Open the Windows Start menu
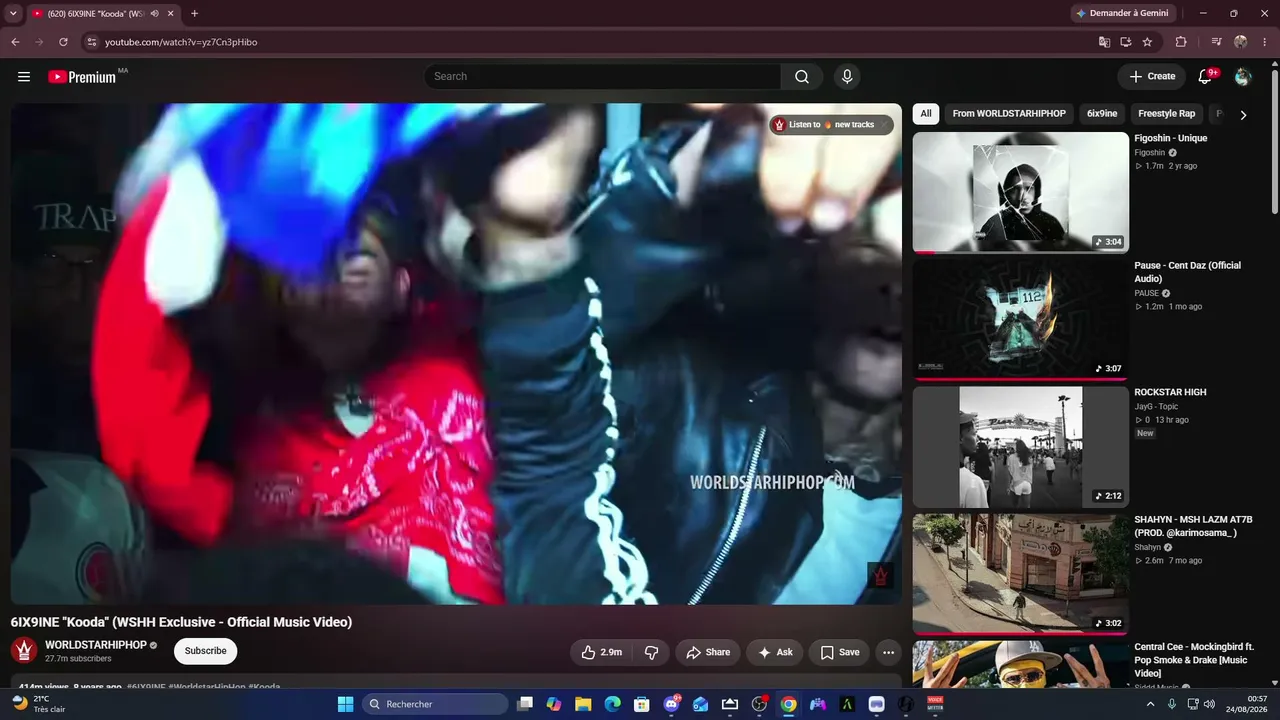The image size is (1280, 720). [x=345, y=704]
